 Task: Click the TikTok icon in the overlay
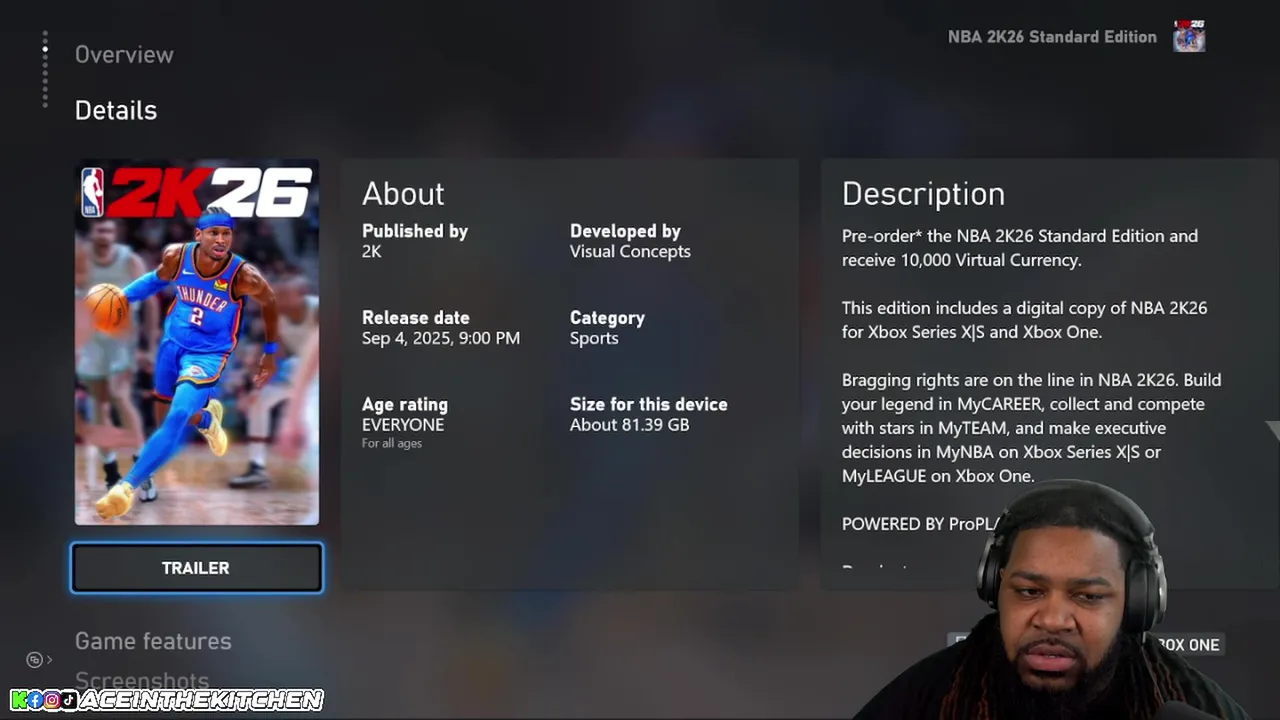tap(68, 701)
